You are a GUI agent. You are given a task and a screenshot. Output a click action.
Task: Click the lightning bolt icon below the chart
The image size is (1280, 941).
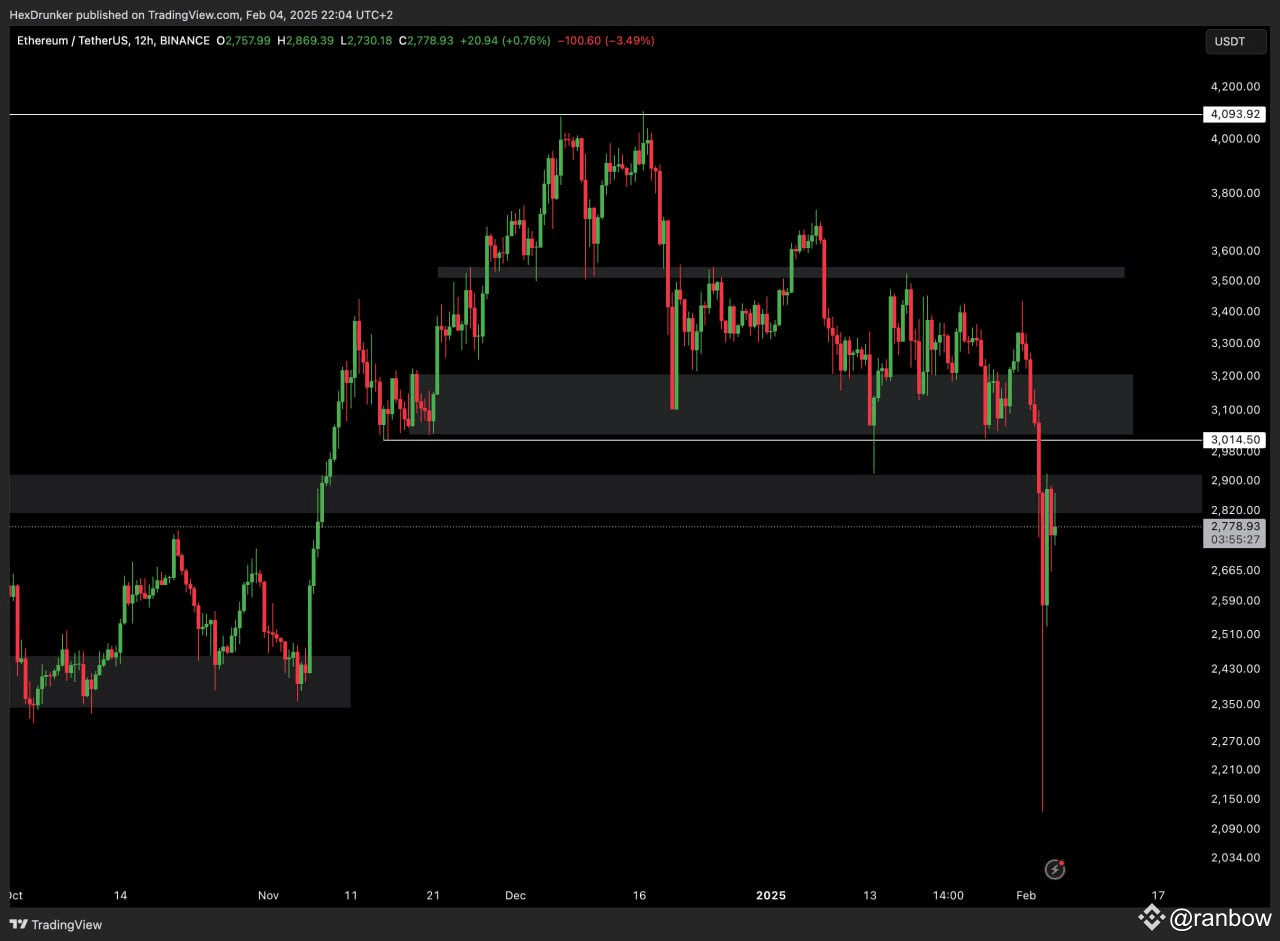pos(1054,869)
